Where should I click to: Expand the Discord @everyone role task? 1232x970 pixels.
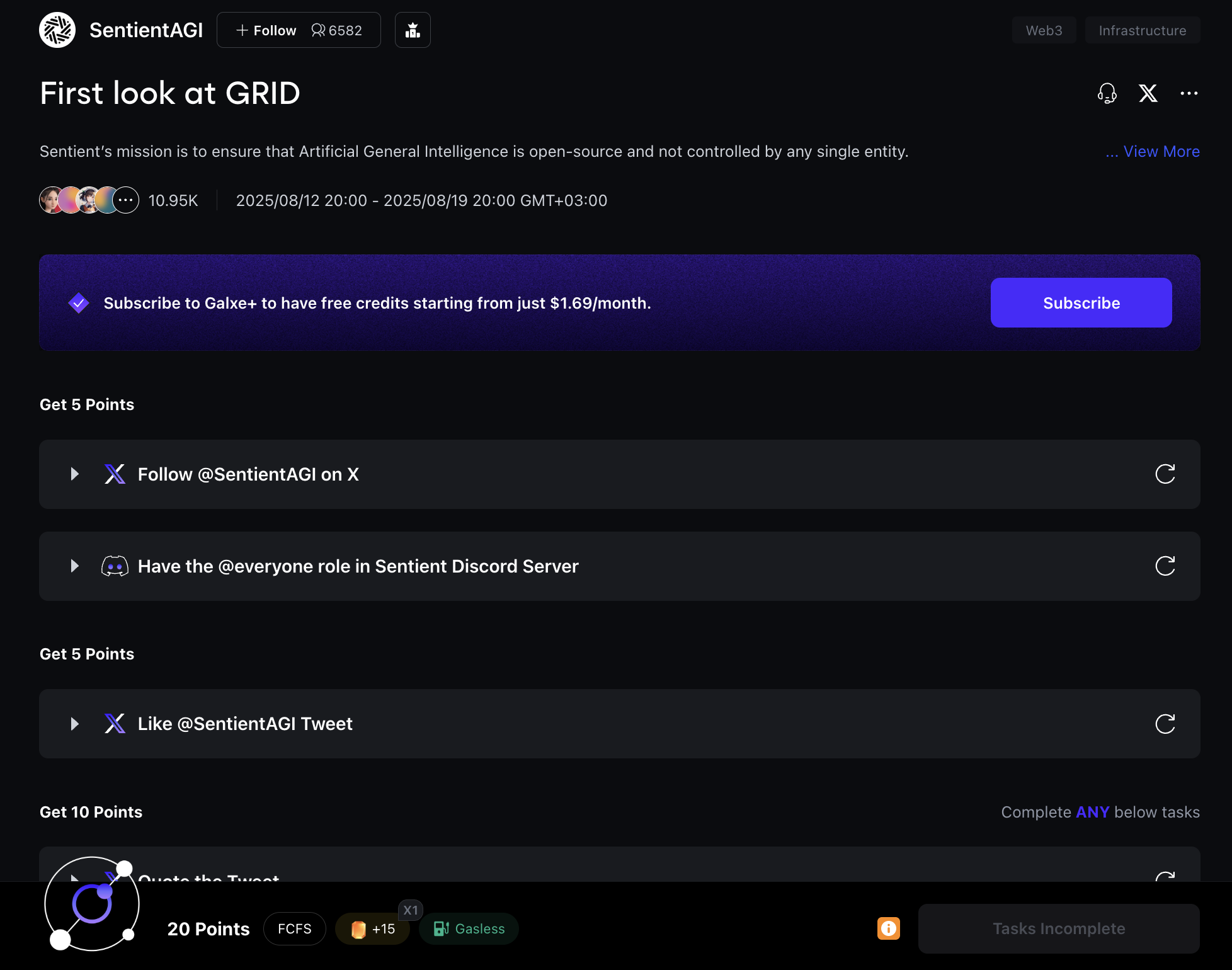[75, 566]
